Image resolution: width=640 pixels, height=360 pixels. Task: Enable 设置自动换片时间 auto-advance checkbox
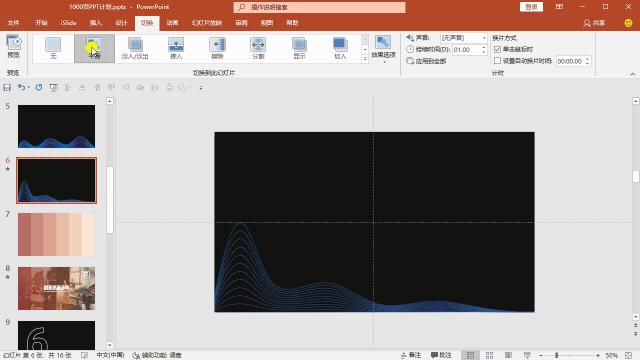click(497, 61)
